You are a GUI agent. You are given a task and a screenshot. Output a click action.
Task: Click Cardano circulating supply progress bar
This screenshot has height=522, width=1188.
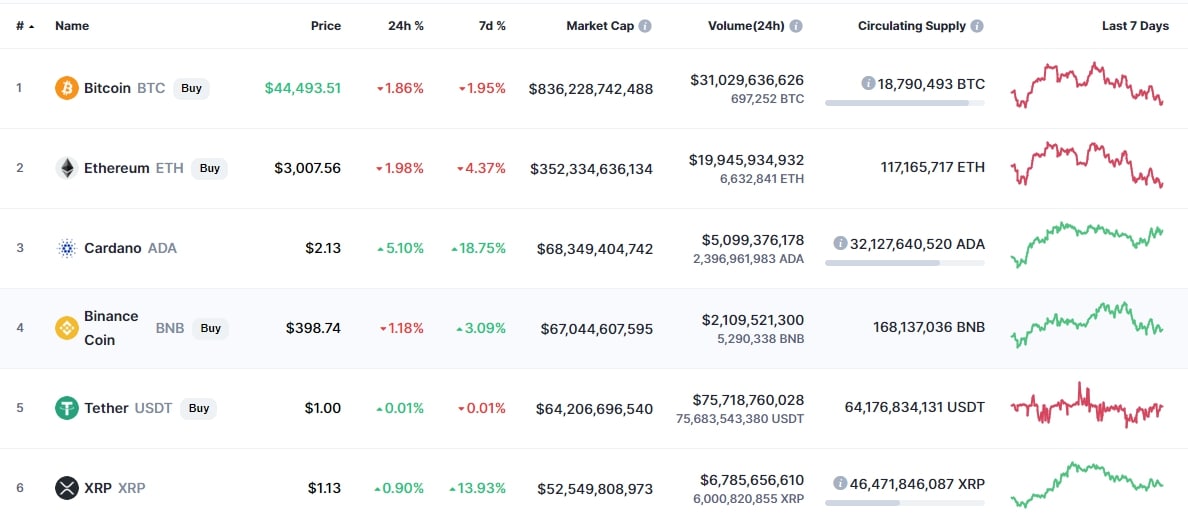[x=905, y=263]
